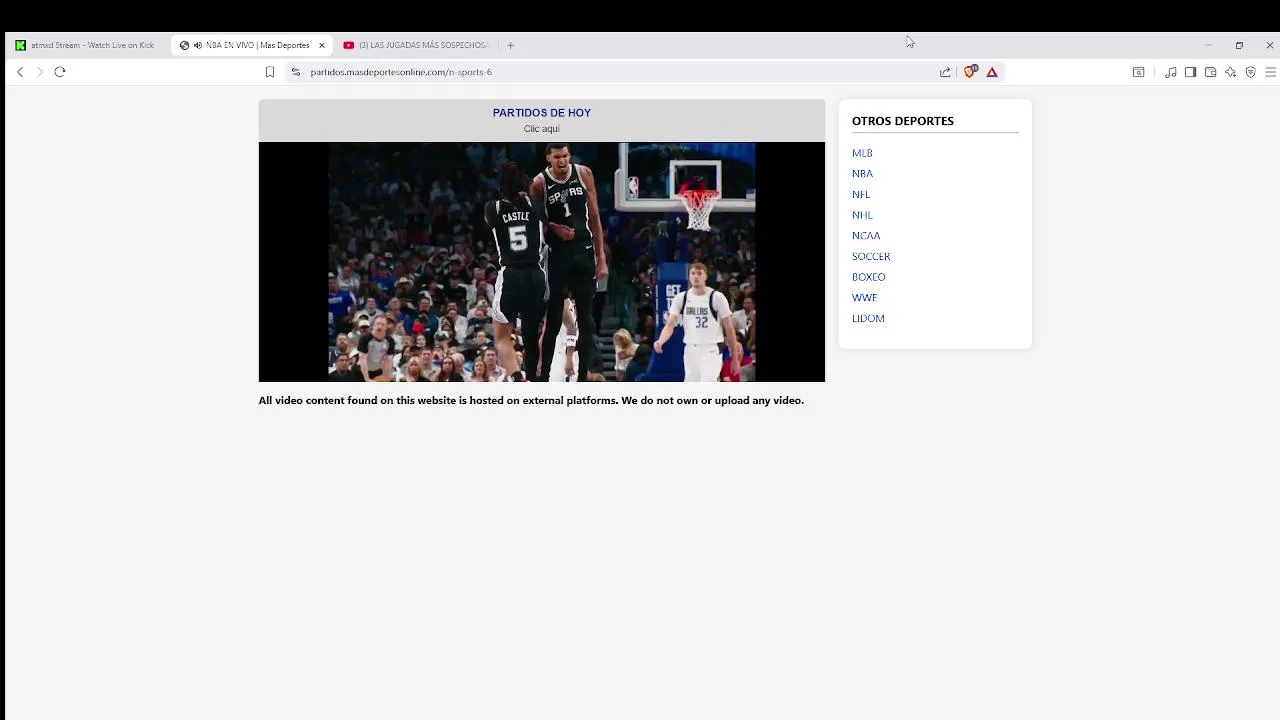Reload the current page
Image resolution: width=1280 pixels, height=720 pixels.
pyautogui.click(x=60, y=72)
